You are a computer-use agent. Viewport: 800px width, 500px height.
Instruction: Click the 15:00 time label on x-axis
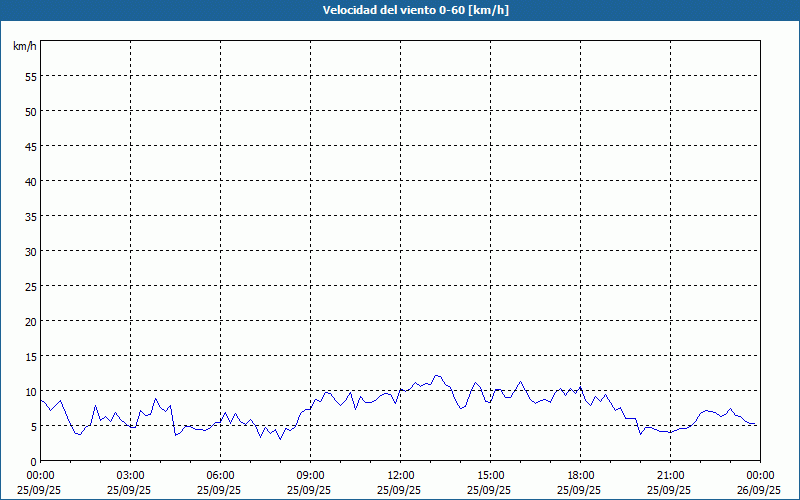[x=490, y=475]
